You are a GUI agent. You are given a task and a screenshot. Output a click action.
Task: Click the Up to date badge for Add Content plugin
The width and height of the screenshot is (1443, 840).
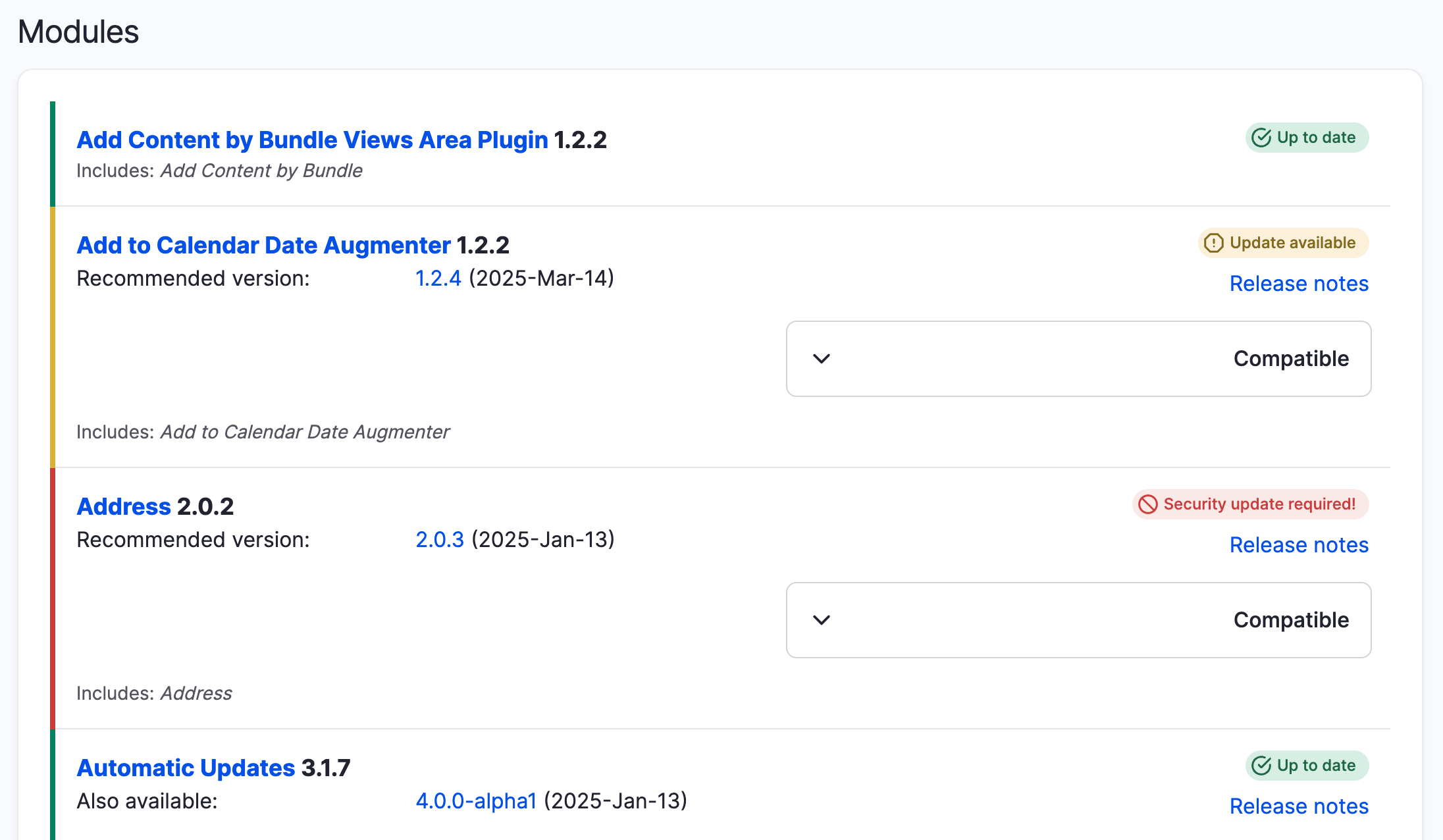tap(1307, 137)
